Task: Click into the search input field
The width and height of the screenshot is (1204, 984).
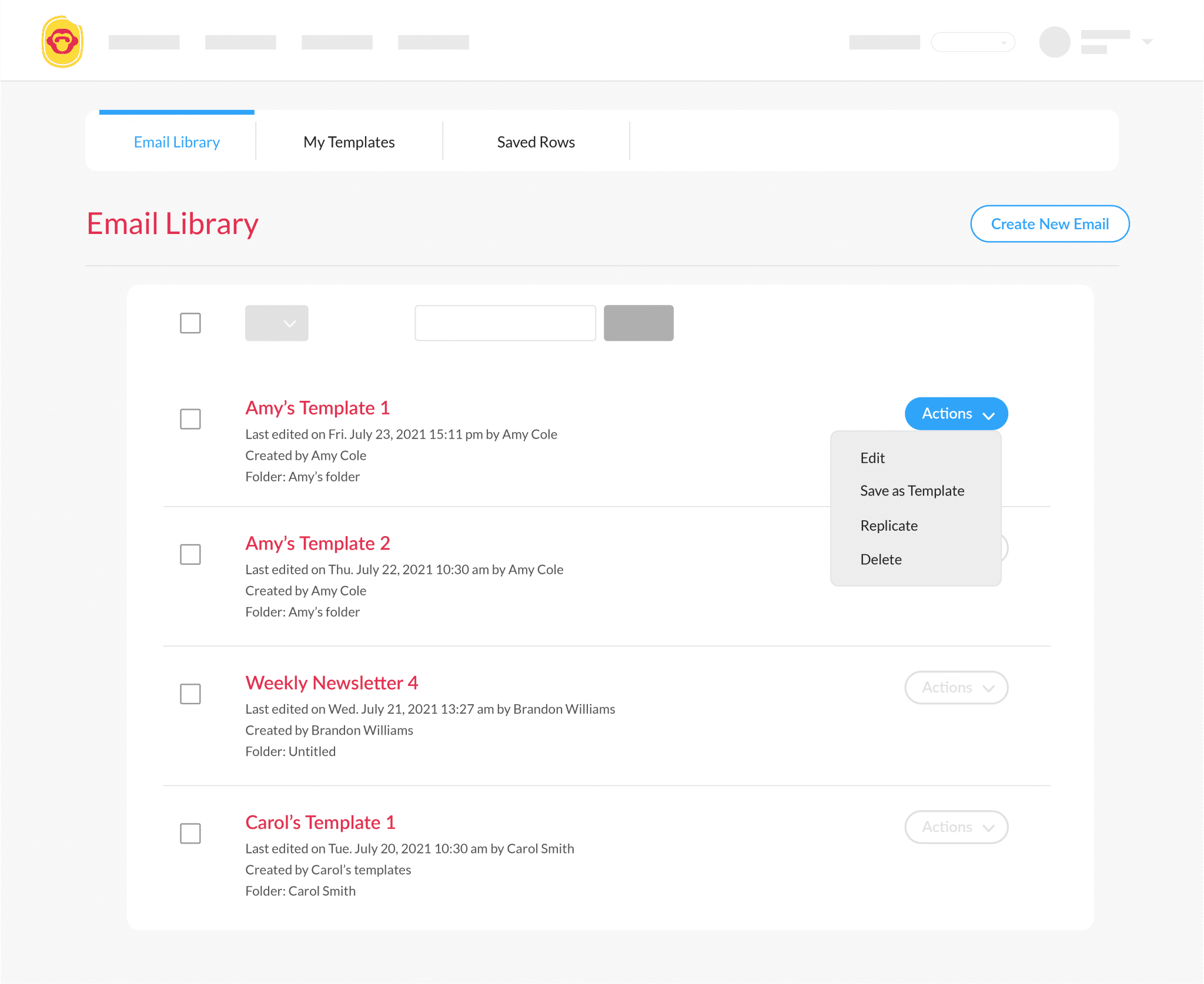Action: tap(506, 323)
